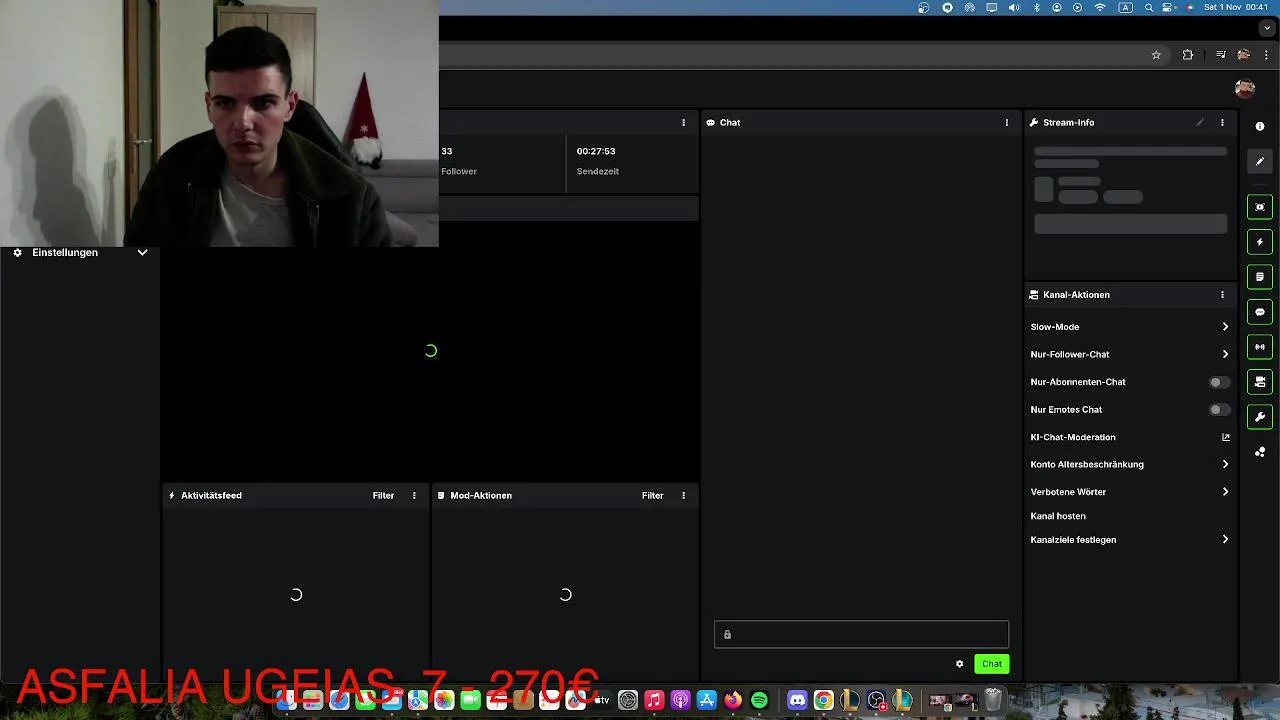Open media control playlist icon in browser

[1221, 55]
